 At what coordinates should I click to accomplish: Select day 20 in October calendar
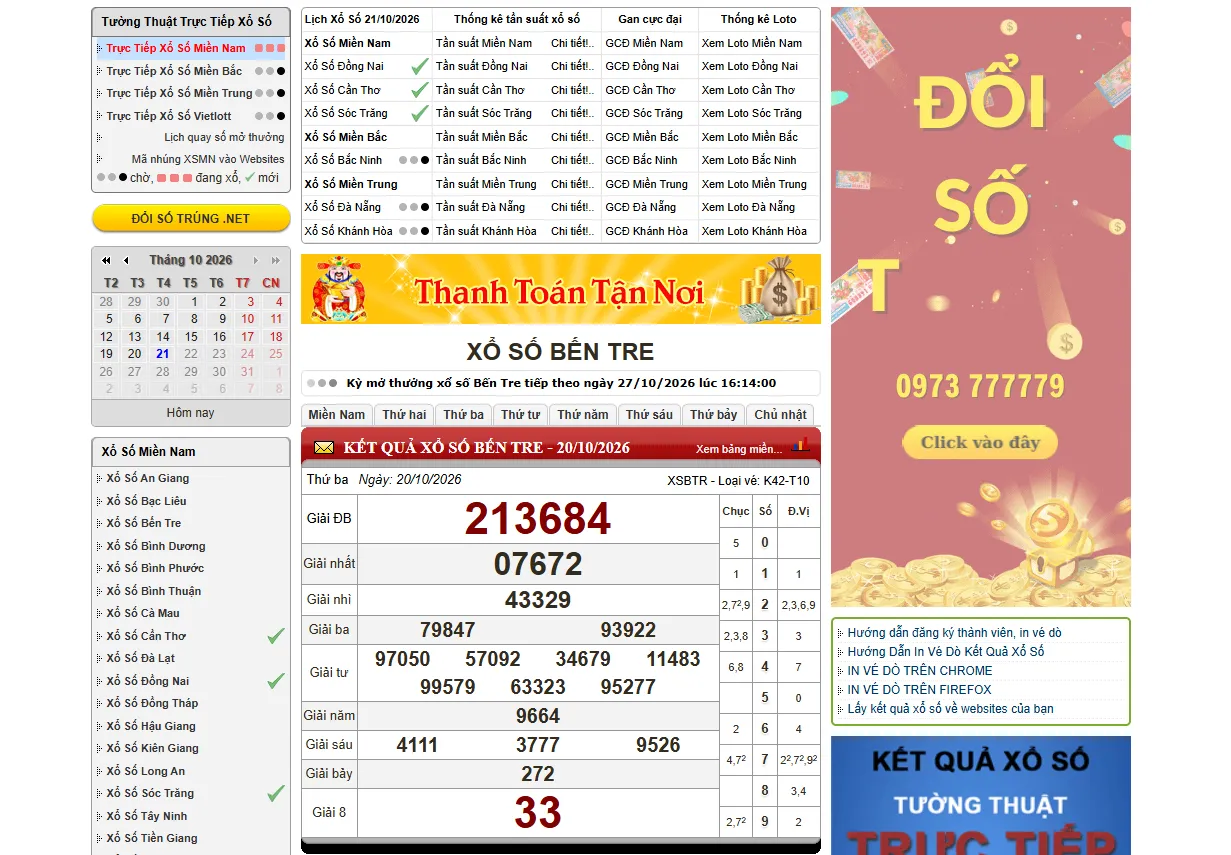[134, 354]
